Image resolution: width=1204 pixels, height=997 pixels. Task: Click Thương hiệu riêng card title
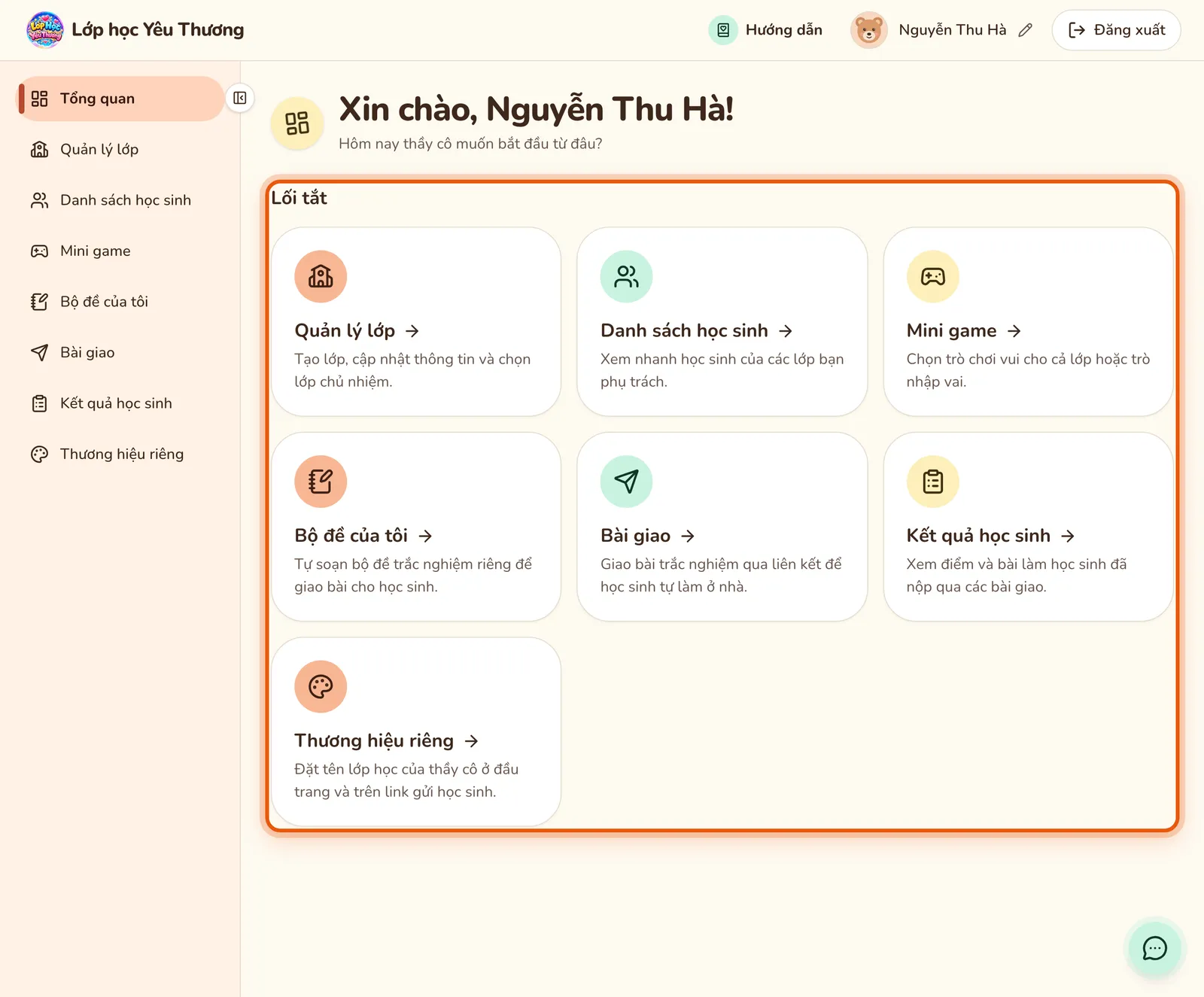tap(387, 741)
